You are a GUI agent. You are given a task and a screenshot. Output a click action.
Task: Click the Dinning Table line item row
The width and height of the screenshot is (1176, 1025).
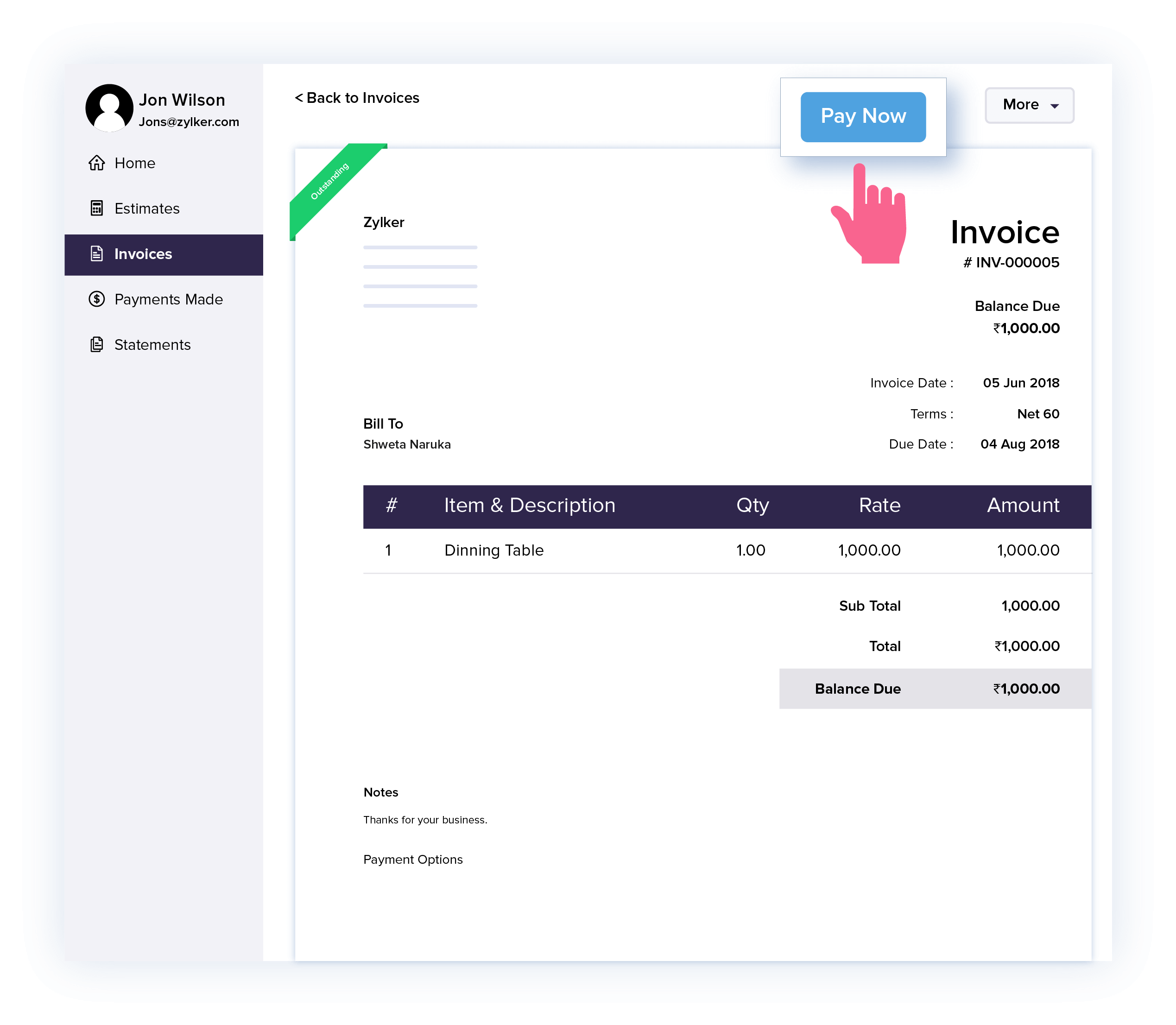pyautogui.click(x=493, y=550)
